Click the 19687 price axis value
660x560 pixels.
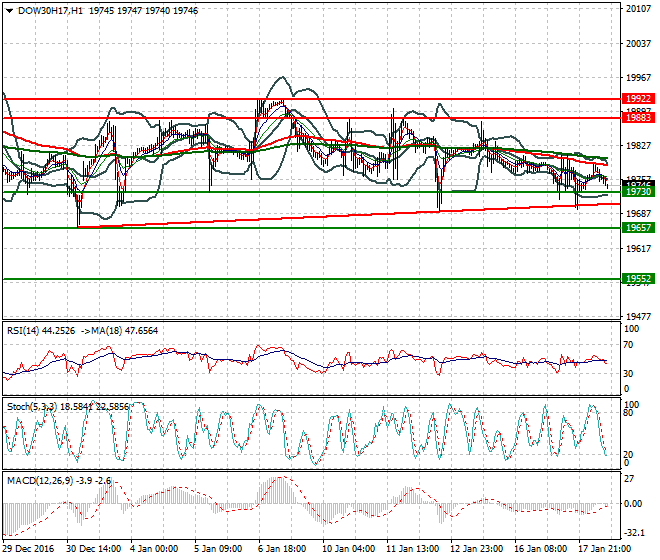[x=638, y=214]
